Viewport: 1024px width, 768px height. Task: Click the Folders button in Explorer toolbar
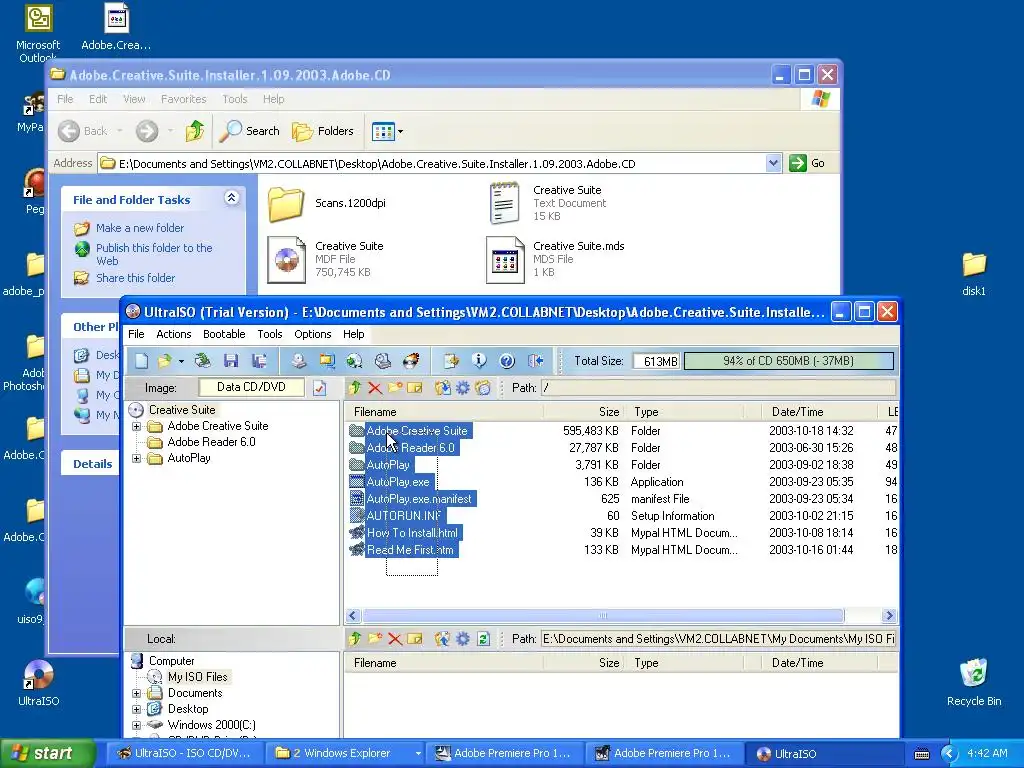pyautogui.click(x=323, y=131)
